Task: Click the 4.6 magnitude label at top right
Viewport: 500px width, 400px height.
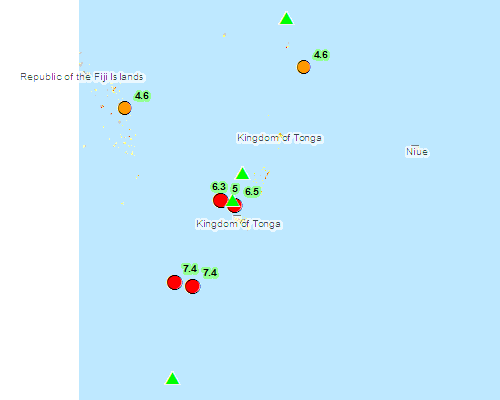Action: click(321, 55)
